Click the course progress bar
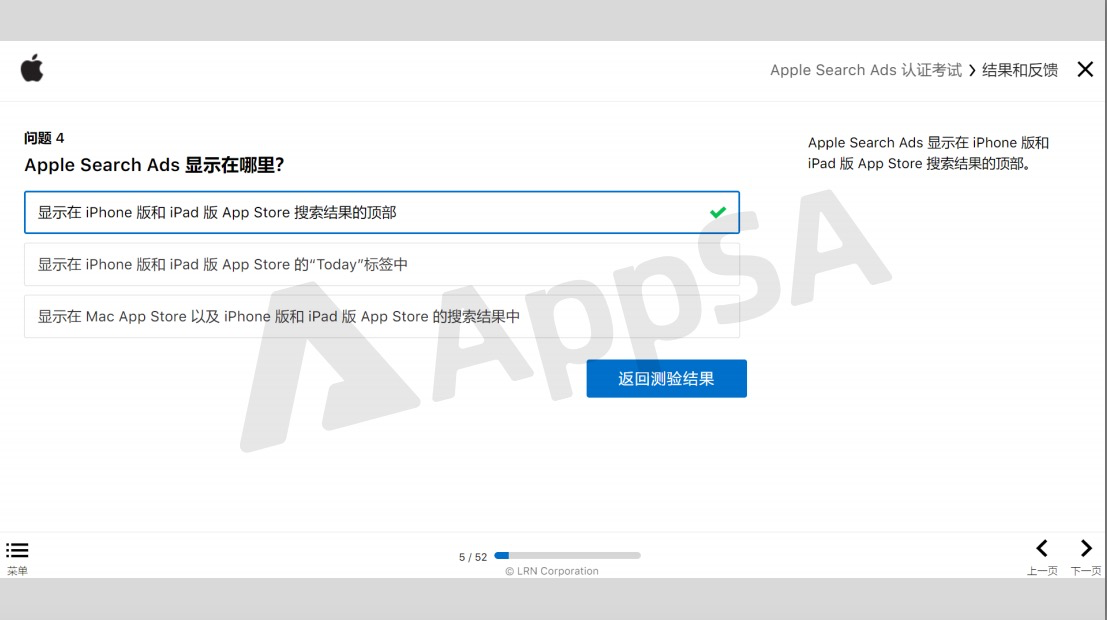Screen dimensions: 1107x620 point(568,556)
